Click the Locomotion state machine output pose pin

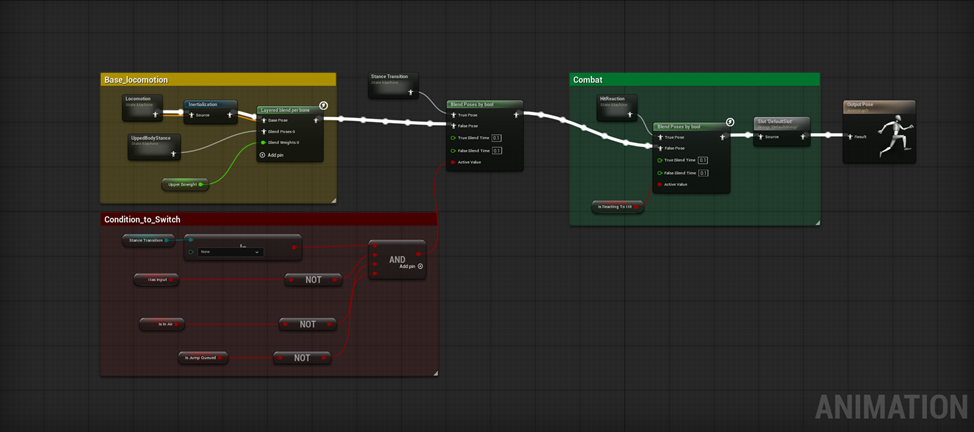tap(157, 114)
